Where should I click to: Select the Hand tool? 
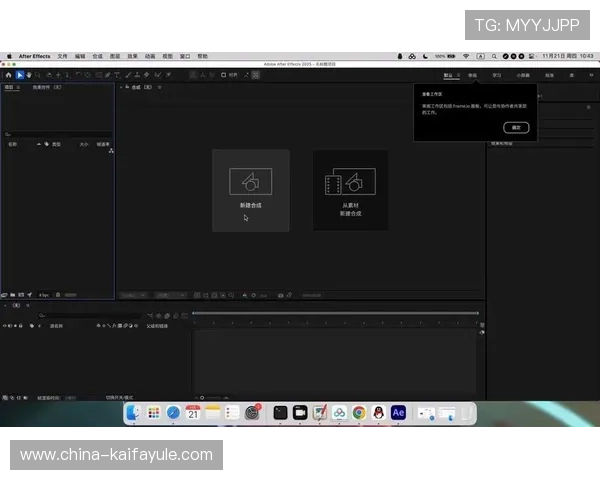[29, 74]
